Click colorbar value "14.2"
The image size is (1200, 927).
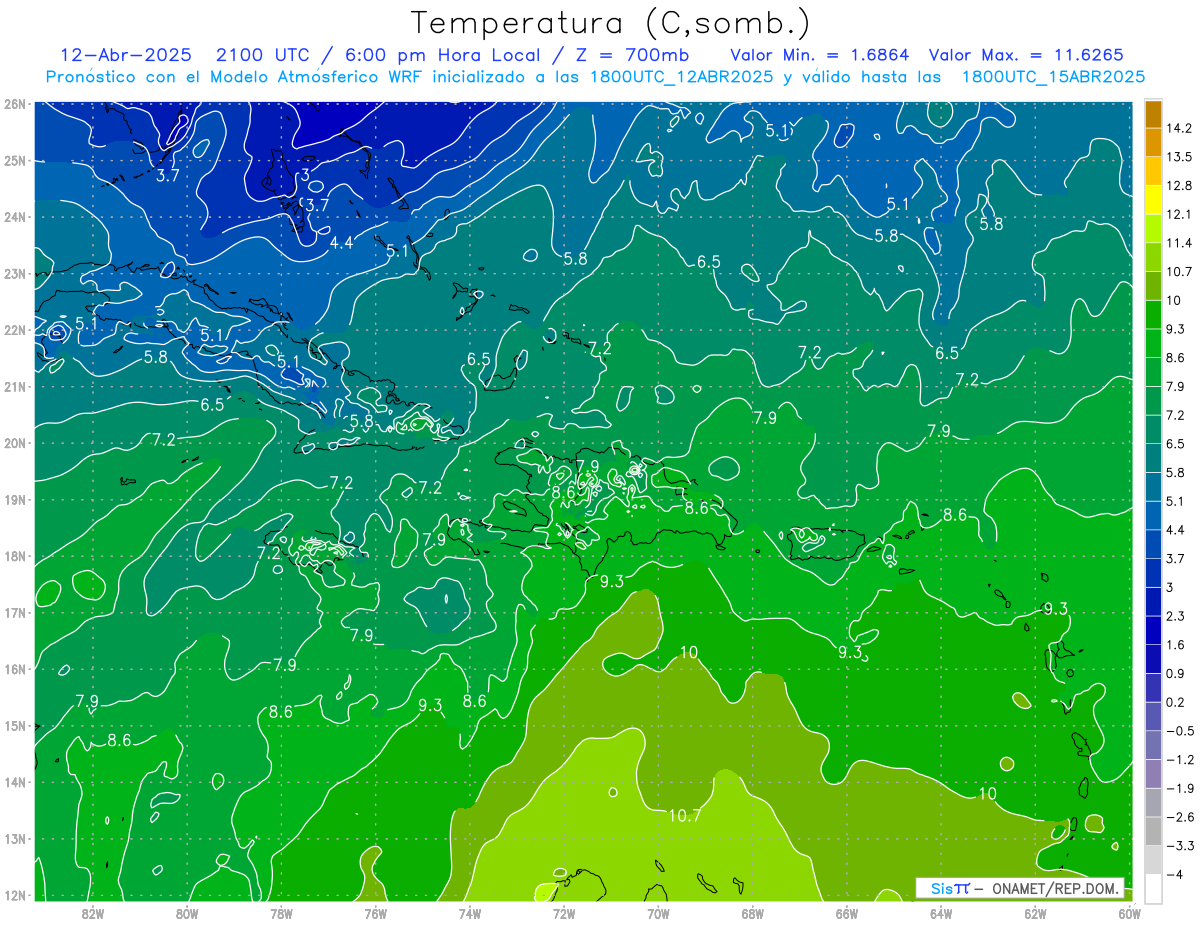1179,128
